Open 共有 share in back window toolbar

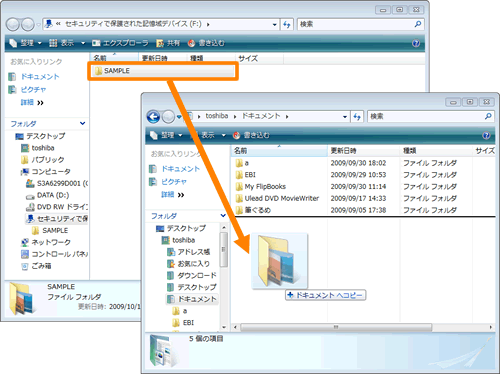coord(168,43)
